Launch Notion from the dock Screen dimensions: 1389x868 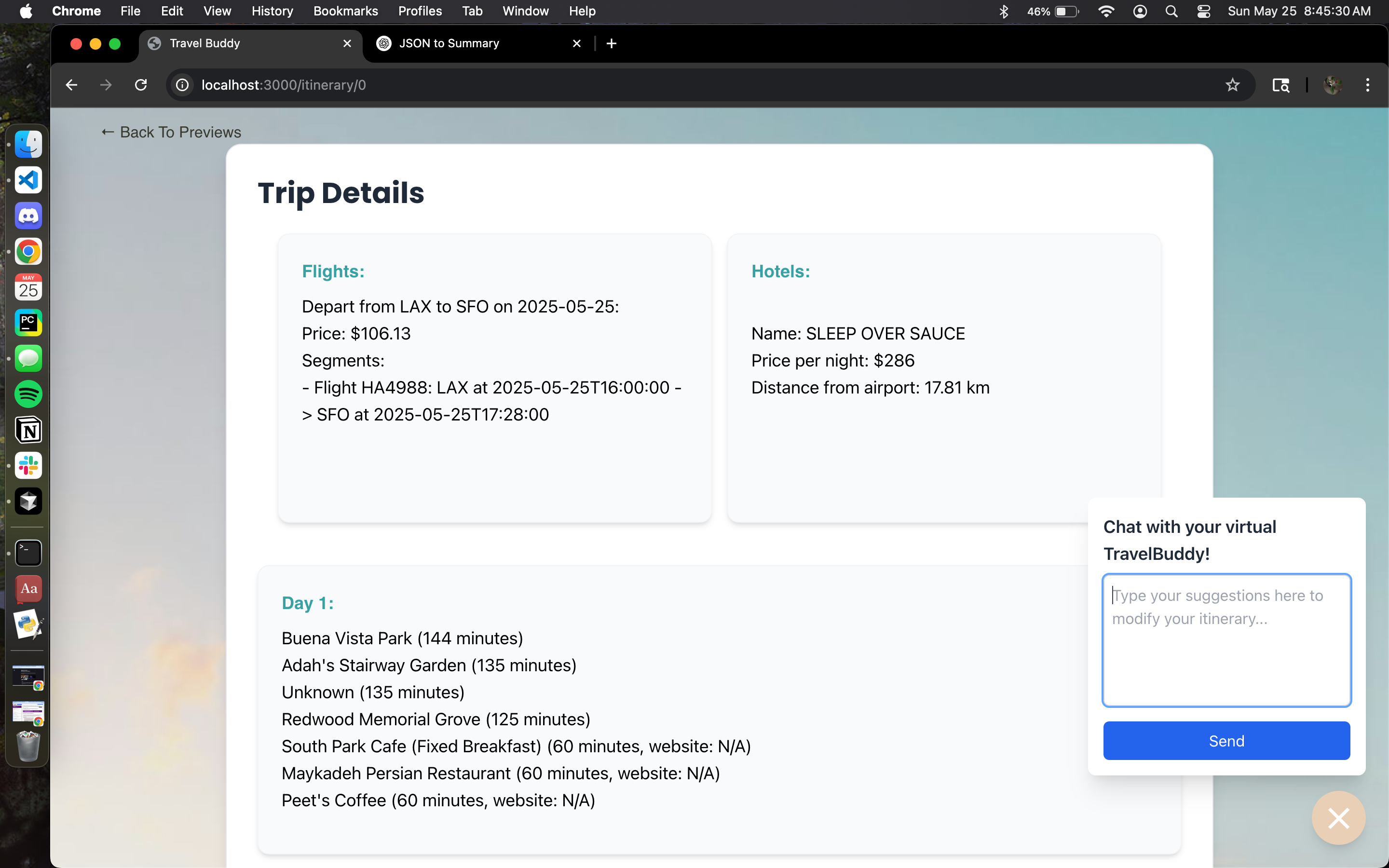[x=28, y=430]
